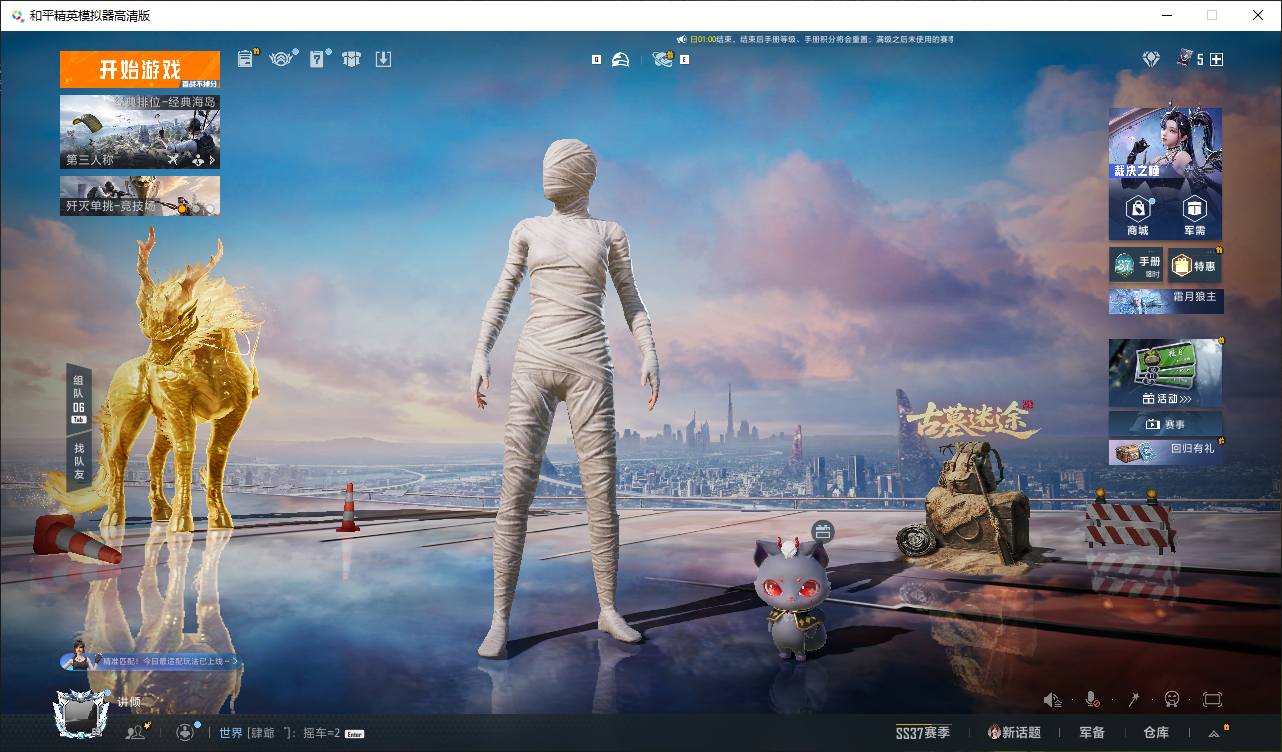The width and height of the screenshot is (1282, 752).
Task: Open the 歼灭单挑-竞技场 mode card
Action: [140, 196]
